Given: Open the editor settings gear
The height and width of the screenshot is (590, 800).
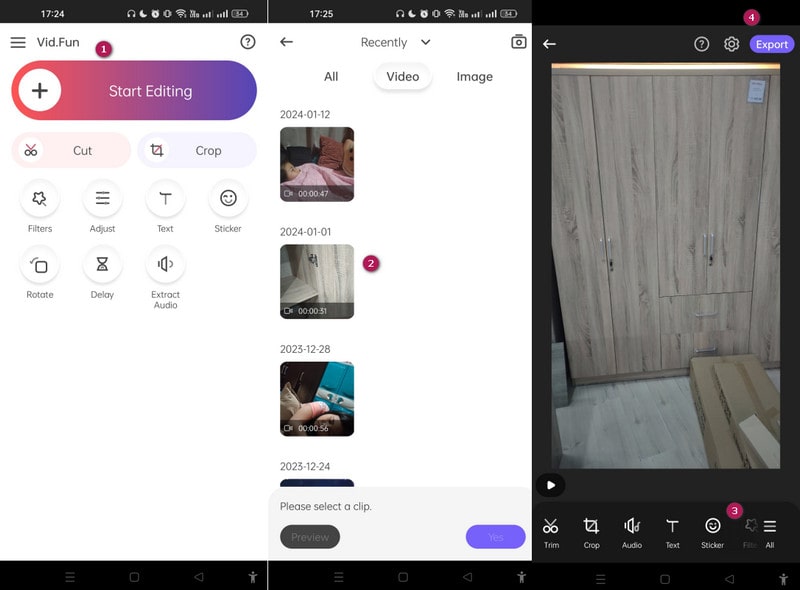Looking at the screenshot, I should 731,44.
